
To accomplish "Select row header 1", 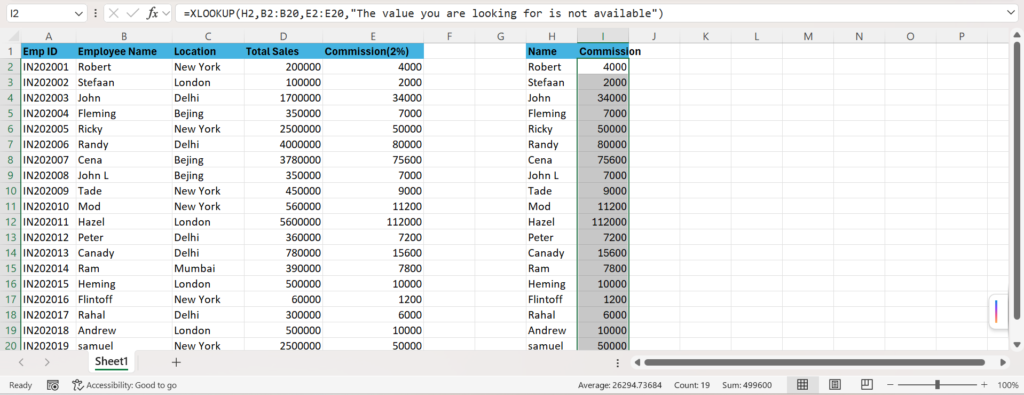I will coord(10,51).
